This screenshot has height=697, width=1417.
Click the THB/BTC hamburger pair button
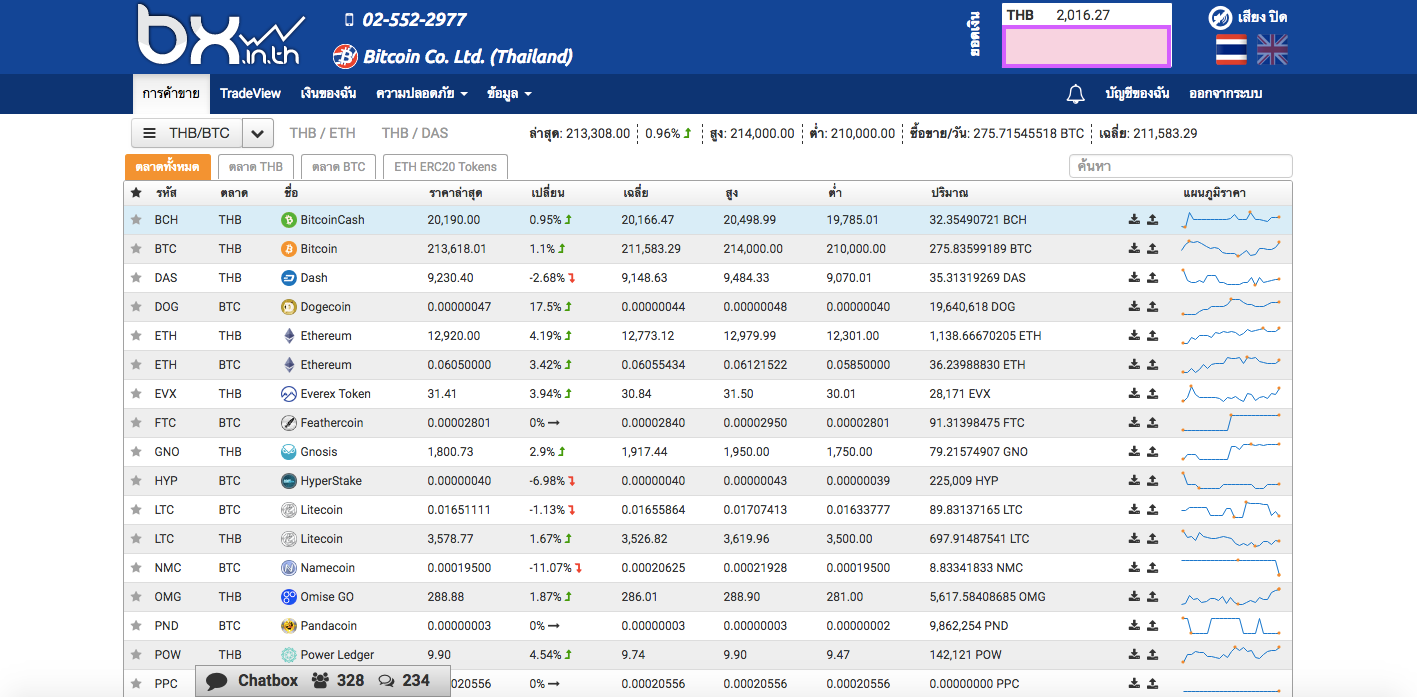pos(187,133)
